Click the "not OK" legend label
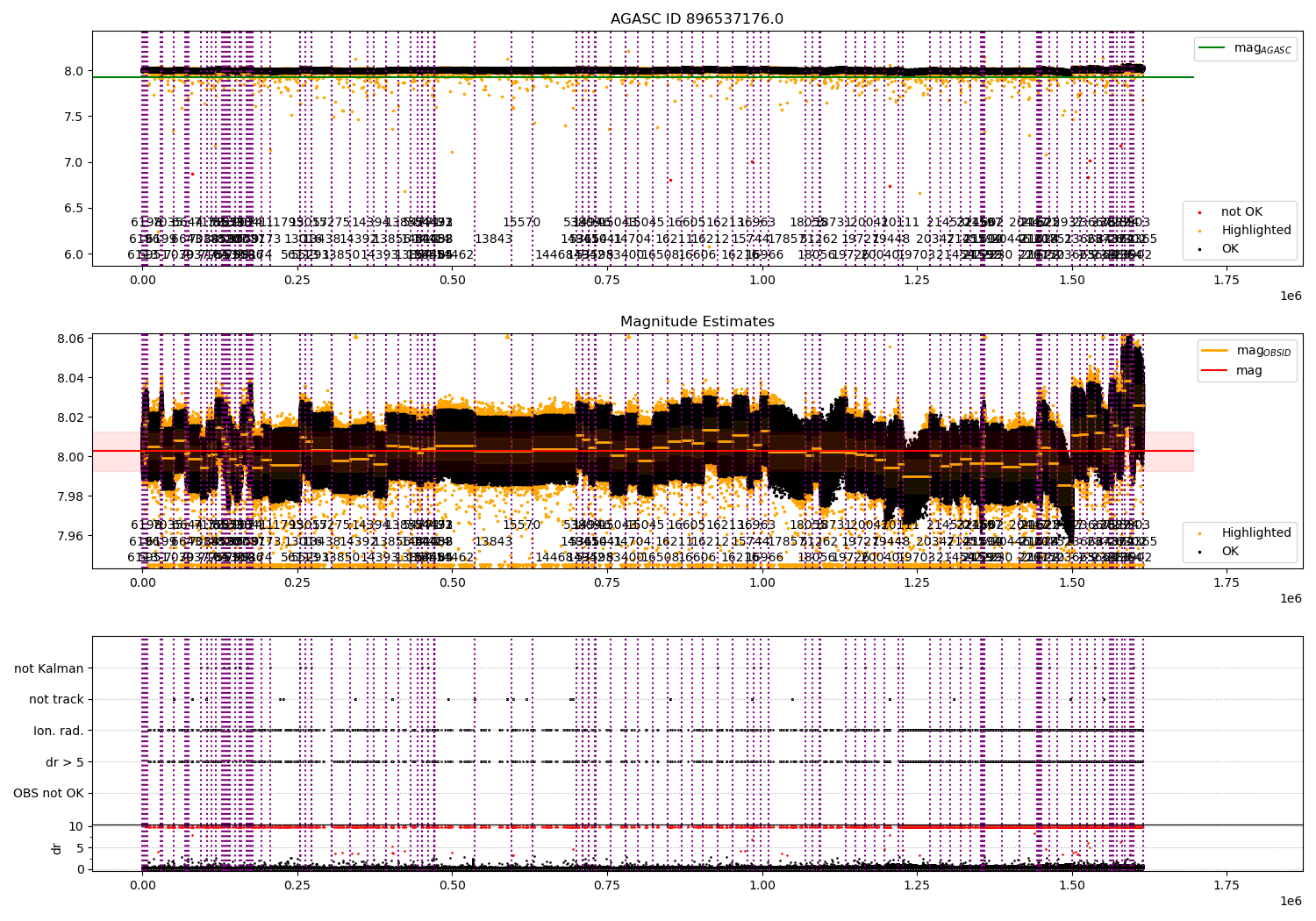This screenshot has width=1316, height=921. pos(1241,212)
